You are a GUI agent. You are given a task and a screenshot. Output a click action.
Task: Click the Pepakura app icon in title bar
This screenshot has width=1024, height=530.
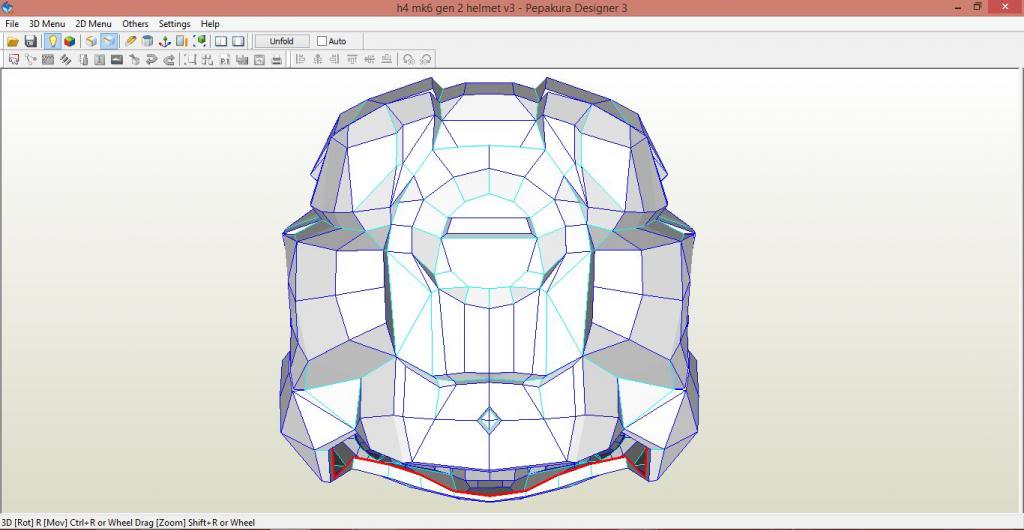(x=7, y=7)
